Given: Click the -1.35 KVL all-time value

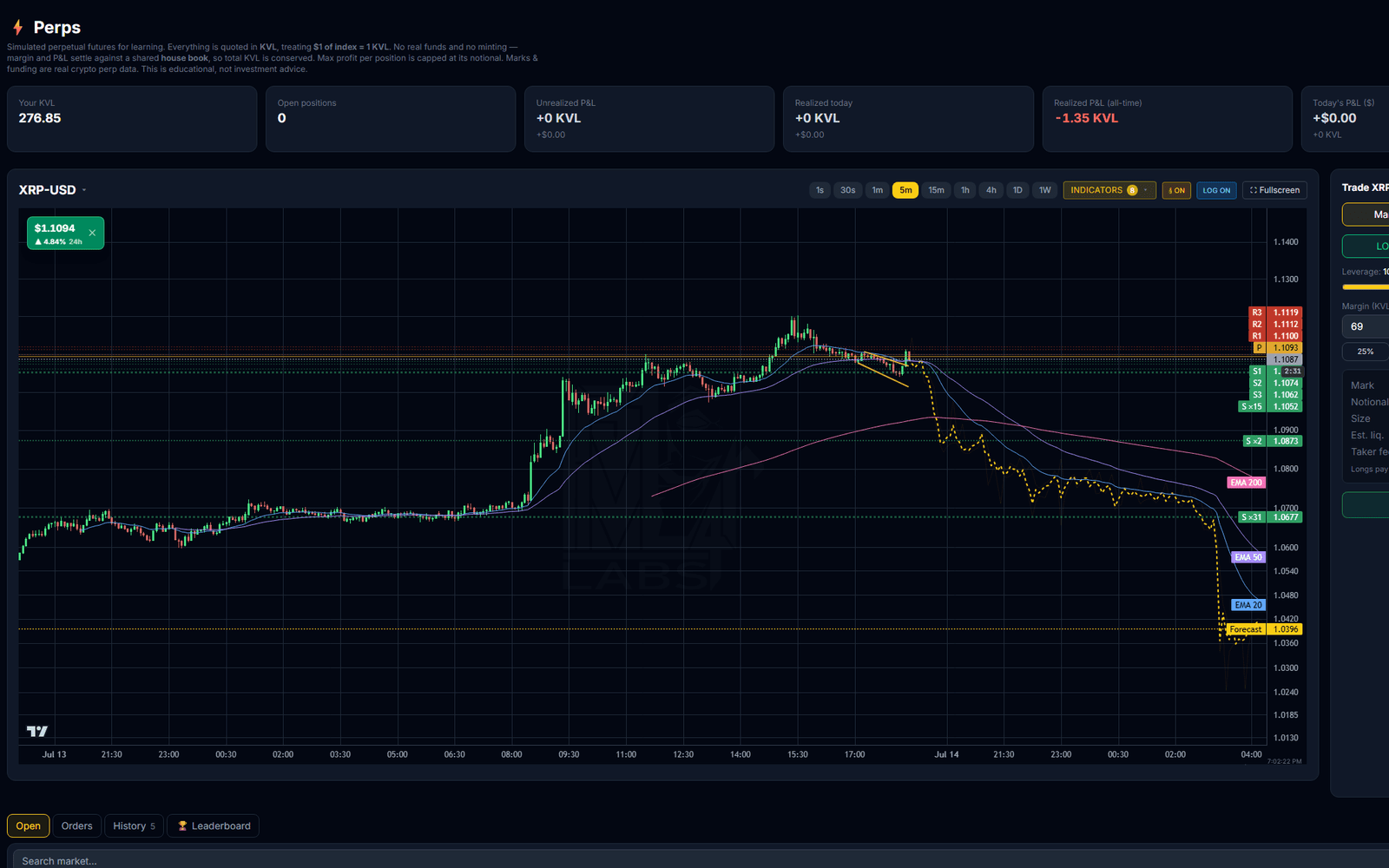Looking at the screenshot, I should click(1086, 118).
